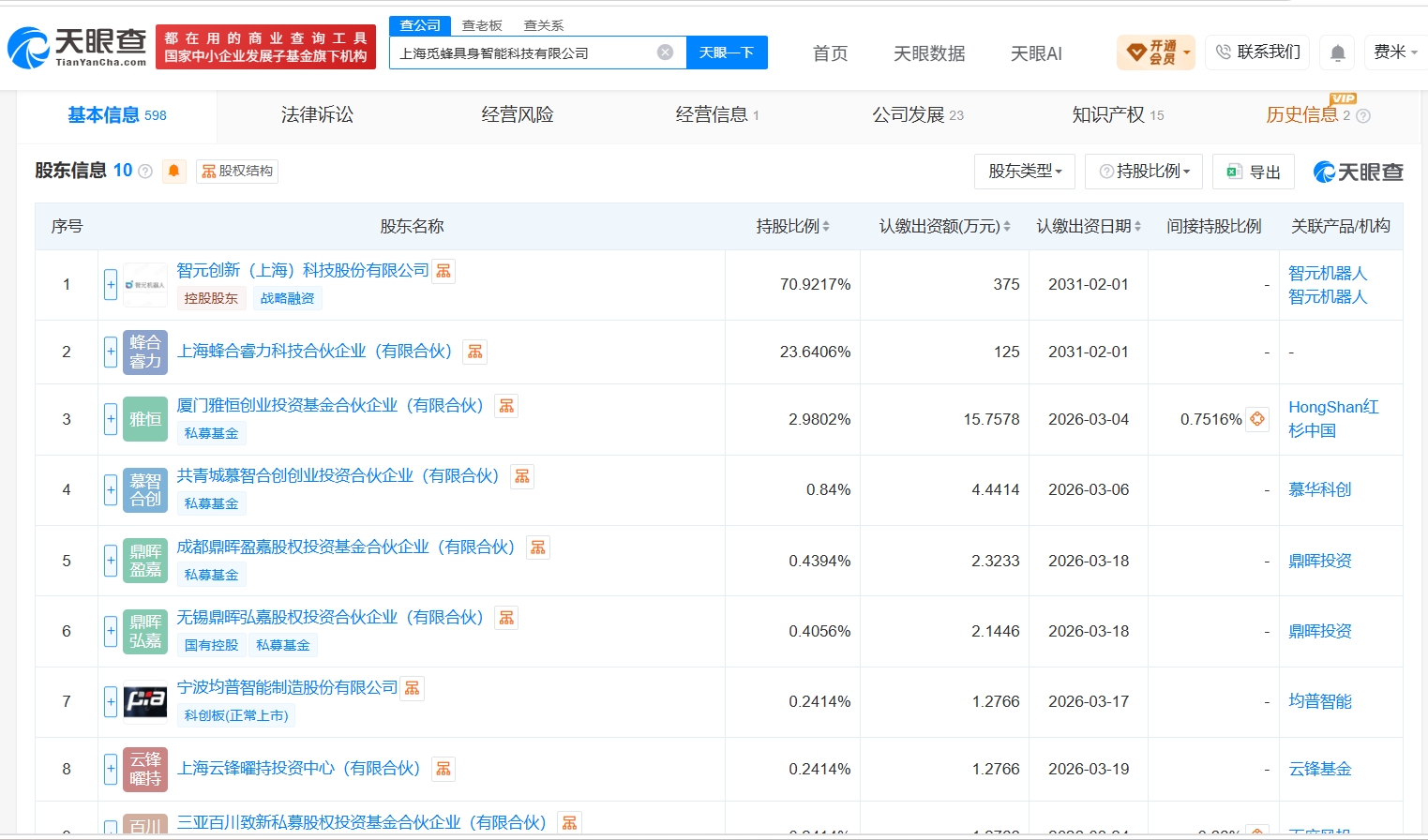Click the 宁波均普 company logo thumbnail
Viewport: 1428px width, 840px height.
point(145,701)
